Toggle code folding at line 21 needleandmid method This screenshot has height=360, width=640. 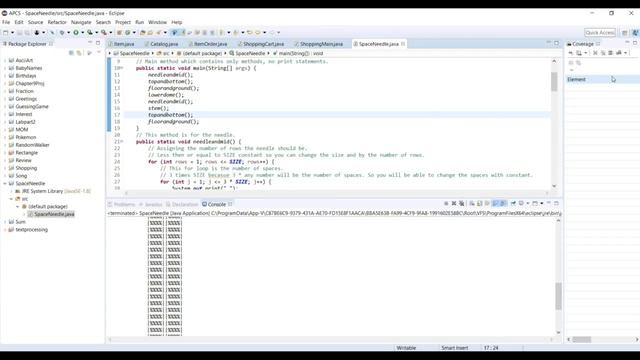122,142
